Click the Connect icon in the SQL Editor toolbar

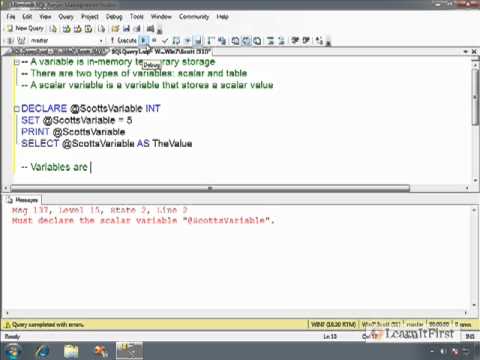click(11, 41)
